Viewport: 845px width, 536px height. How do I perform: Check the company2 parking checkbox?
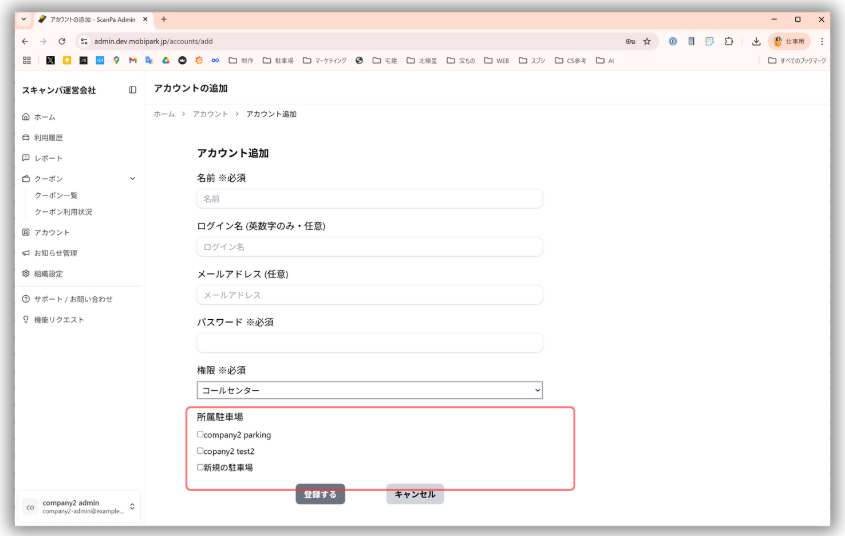[x=201, y=435]
